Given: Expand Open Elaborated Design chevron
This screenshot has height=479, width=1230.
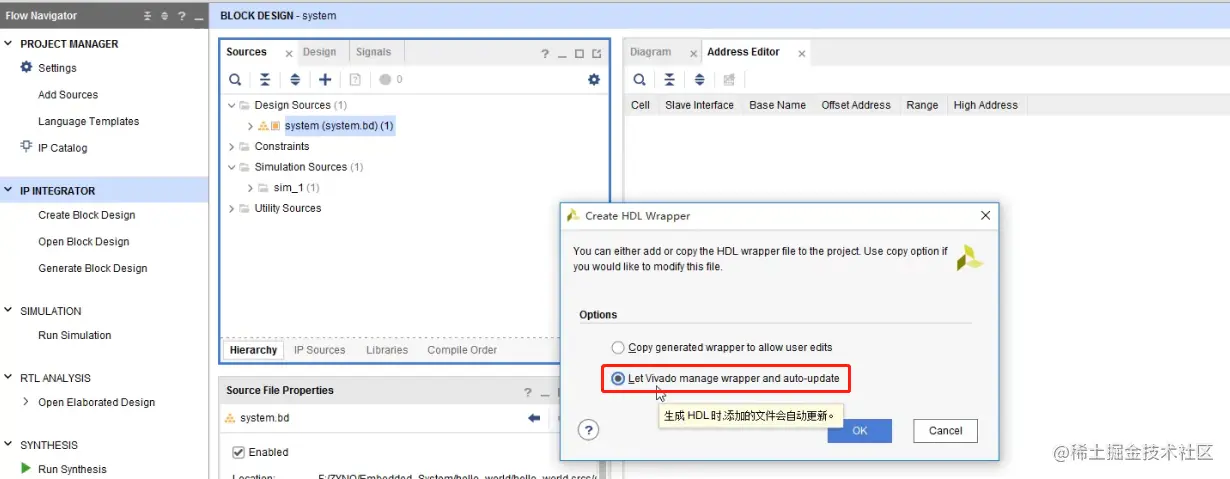Looking at the screenshot, I should 26,402.
